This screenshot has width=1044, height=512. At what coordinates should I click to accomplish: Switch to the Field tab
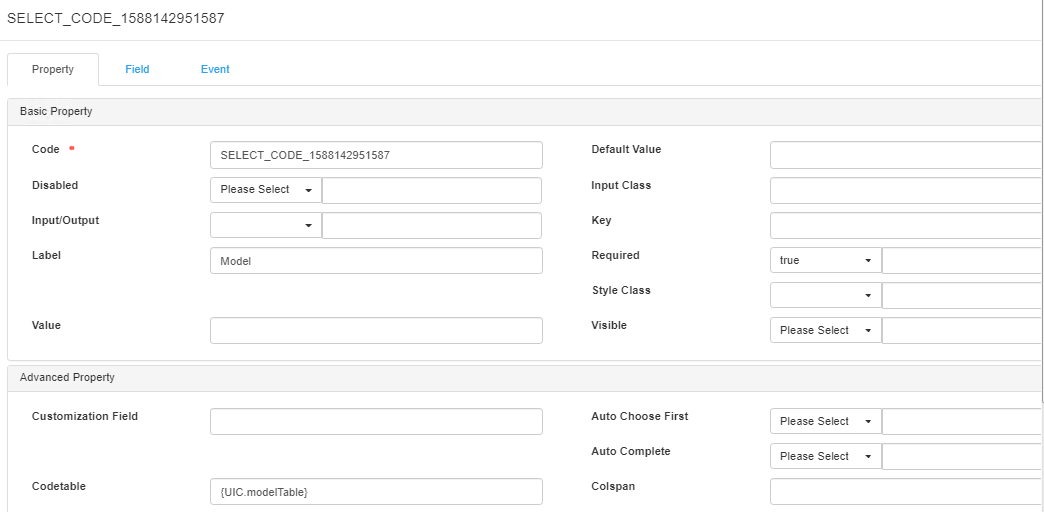click(137, 69)
